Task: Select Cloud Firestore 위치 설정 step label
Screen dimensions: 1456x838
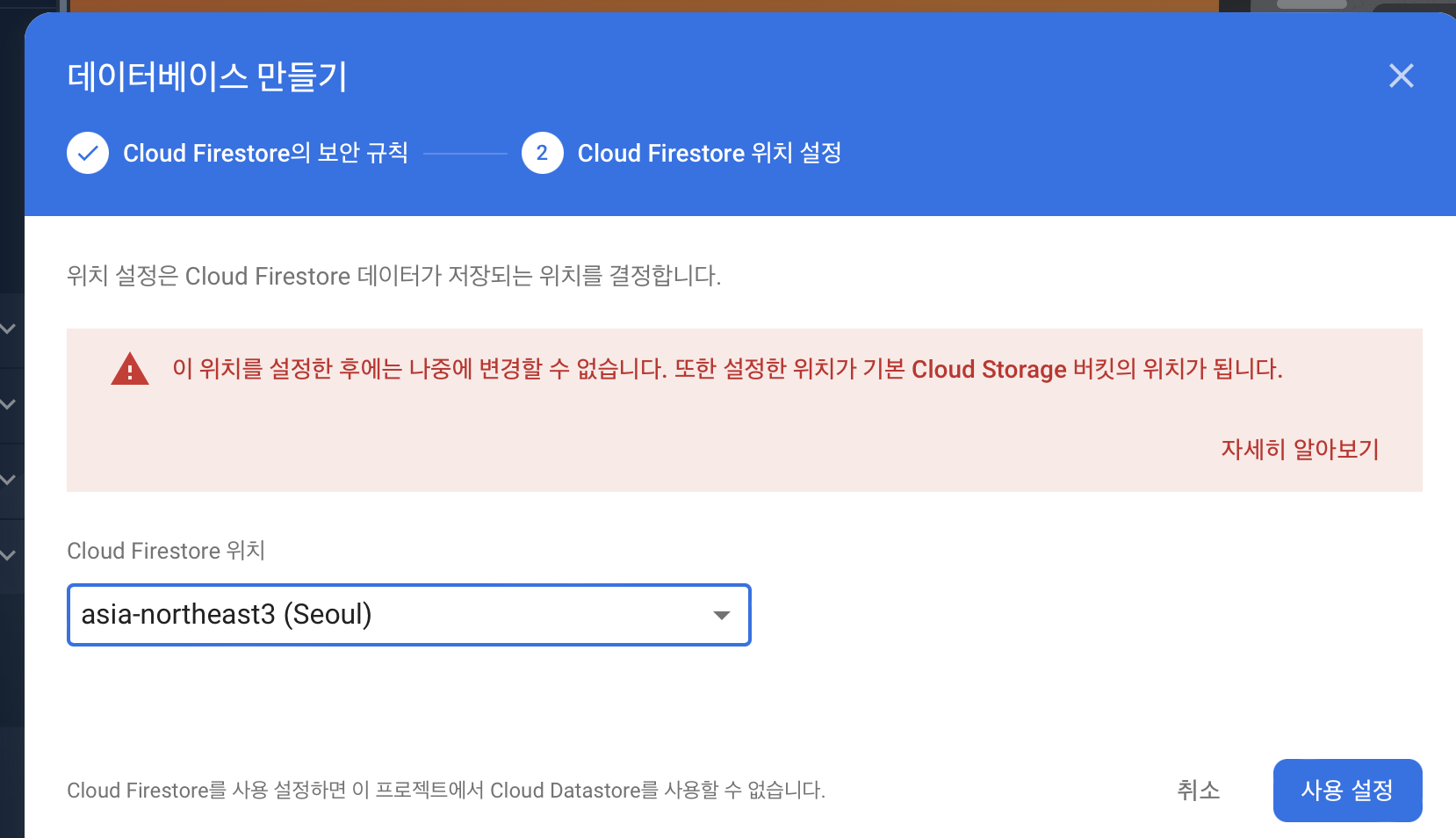Action: (710, 153)
